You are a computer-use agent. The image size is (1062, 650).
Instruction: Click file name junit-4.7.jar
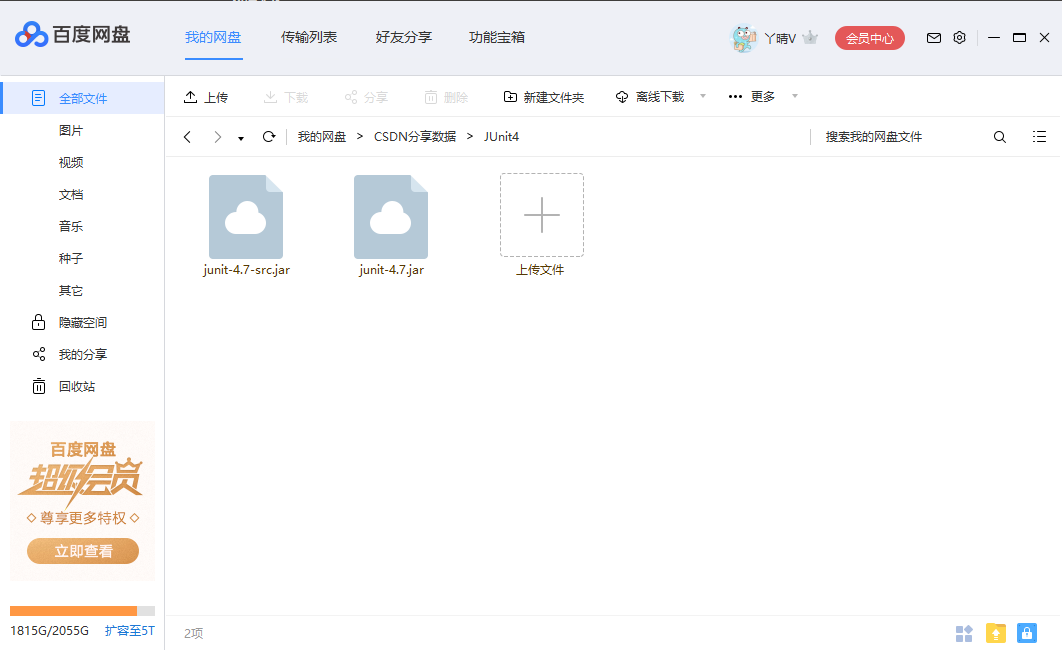click(391, 269)
